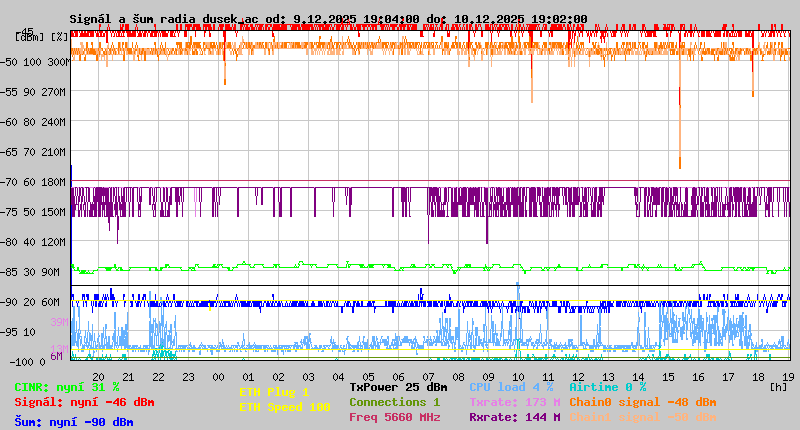The width and height of the screenshot is (800, 430).
Task: Click the purple '6M' rate marker label
Action: click(x=56, y=356)
